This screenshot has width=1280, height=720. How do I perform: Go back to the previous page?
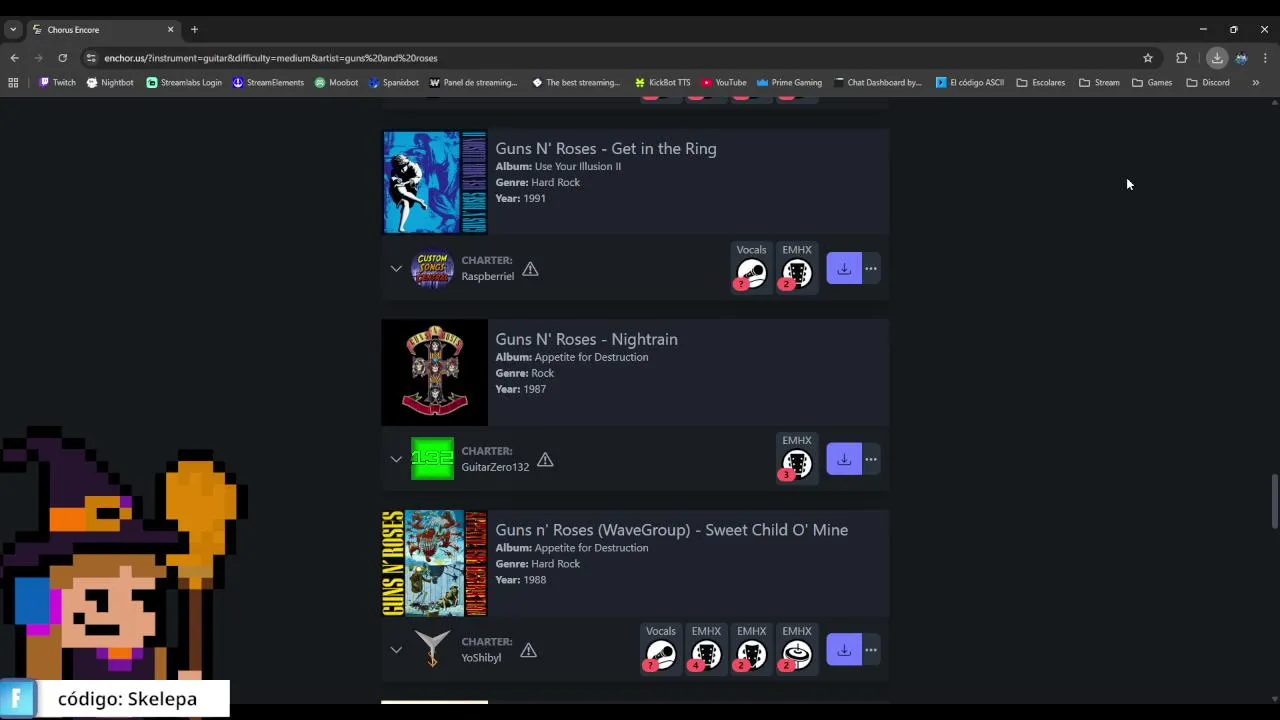(x=14, y=58)
